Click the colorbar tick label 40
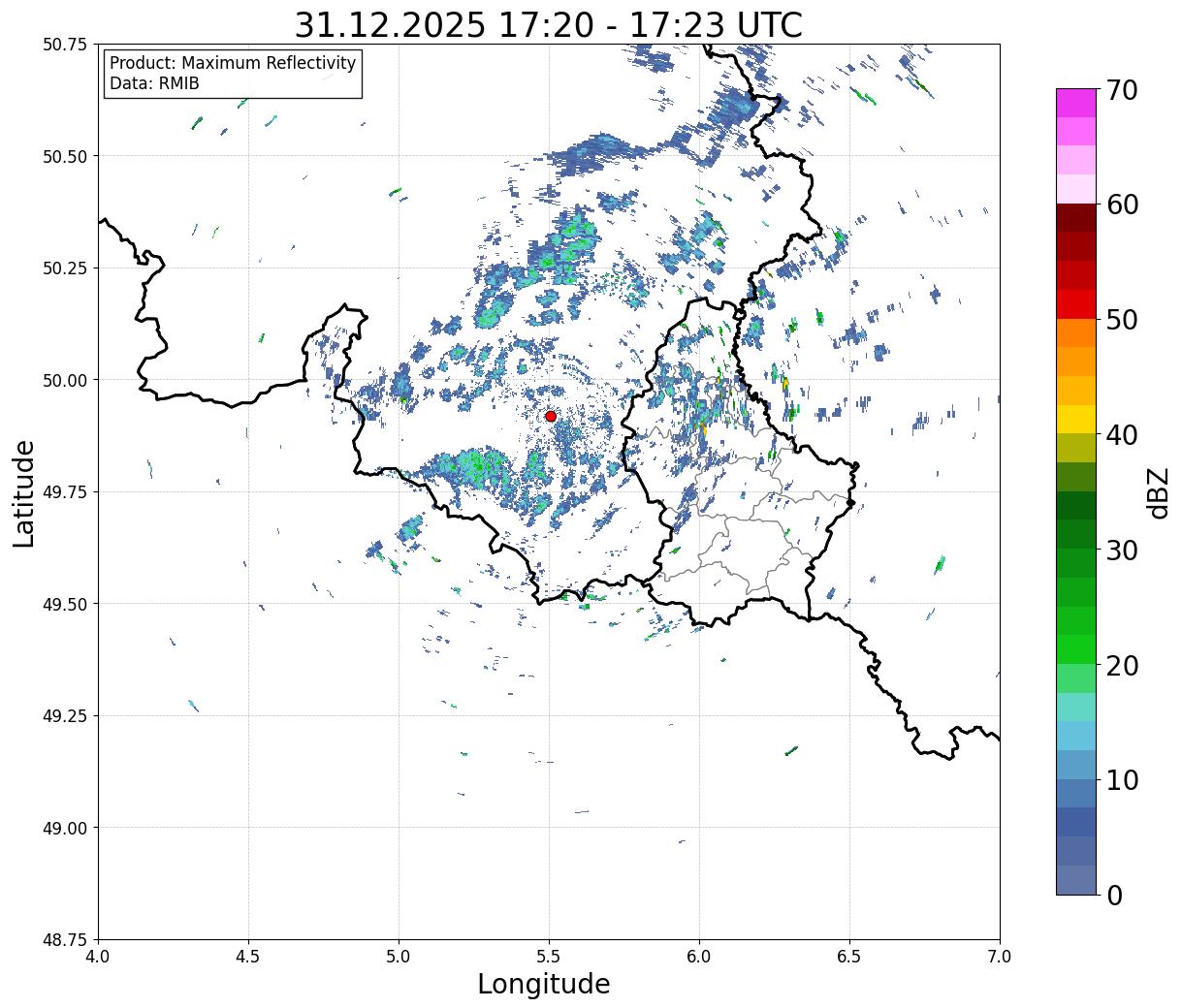 [1122, 435]
